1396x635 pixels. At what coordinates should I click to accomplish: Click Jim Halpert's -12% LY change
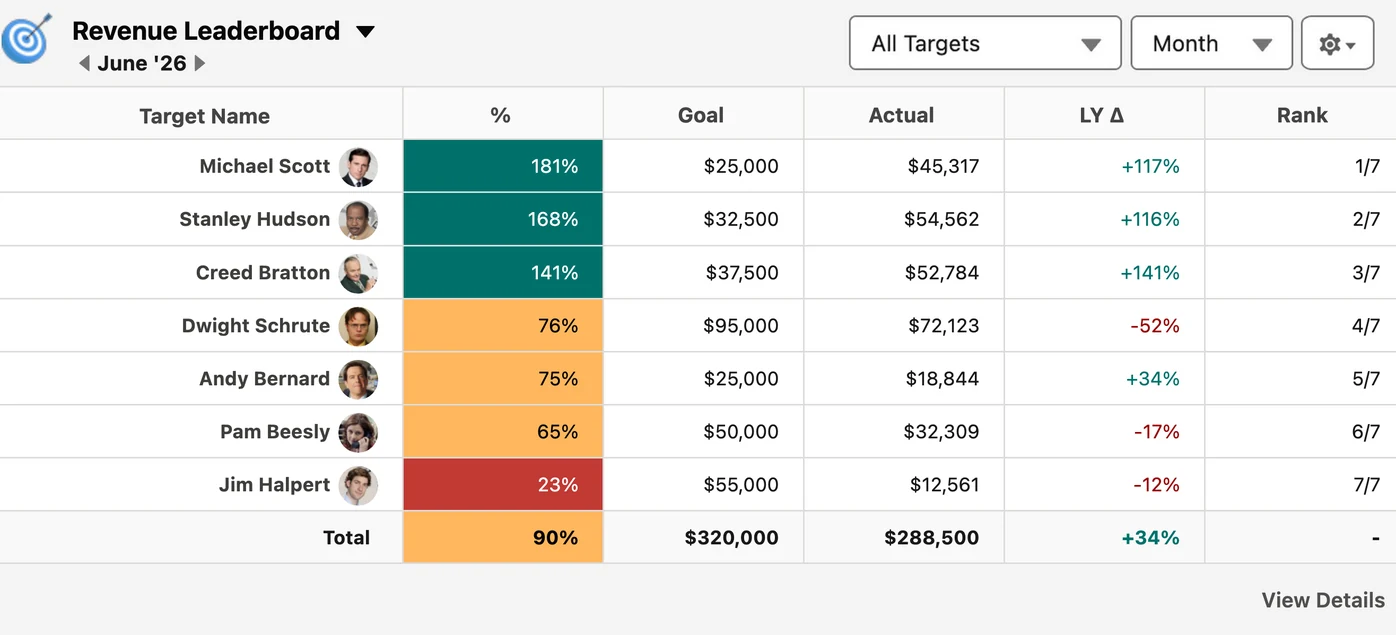pos(1156,484)
